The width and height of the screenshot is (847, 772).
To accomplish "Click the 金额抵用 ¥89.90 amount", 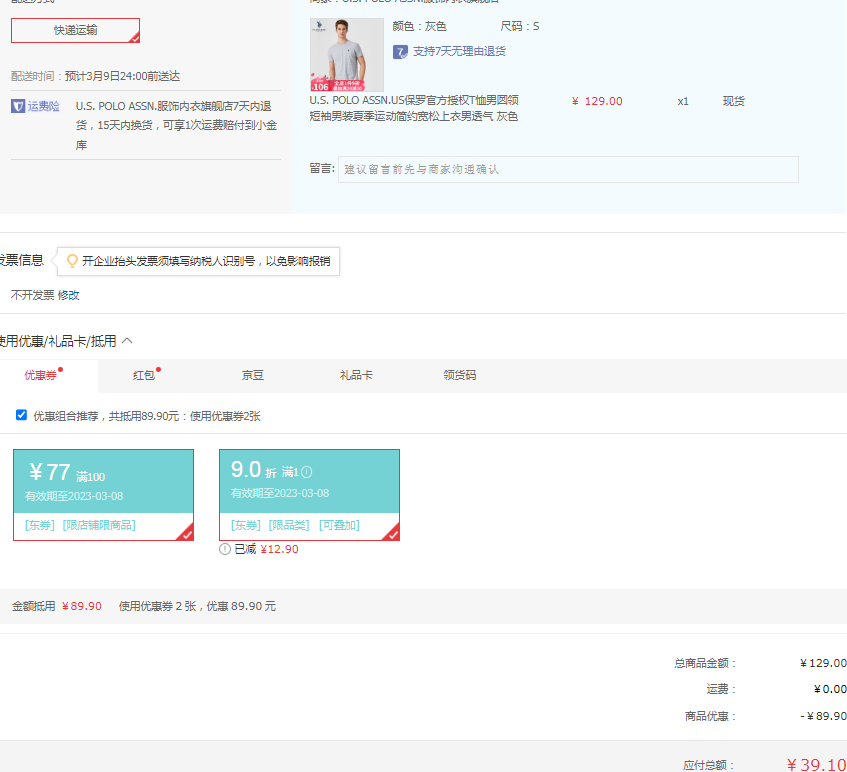I will pyautogui.click(x=82, y=606).
